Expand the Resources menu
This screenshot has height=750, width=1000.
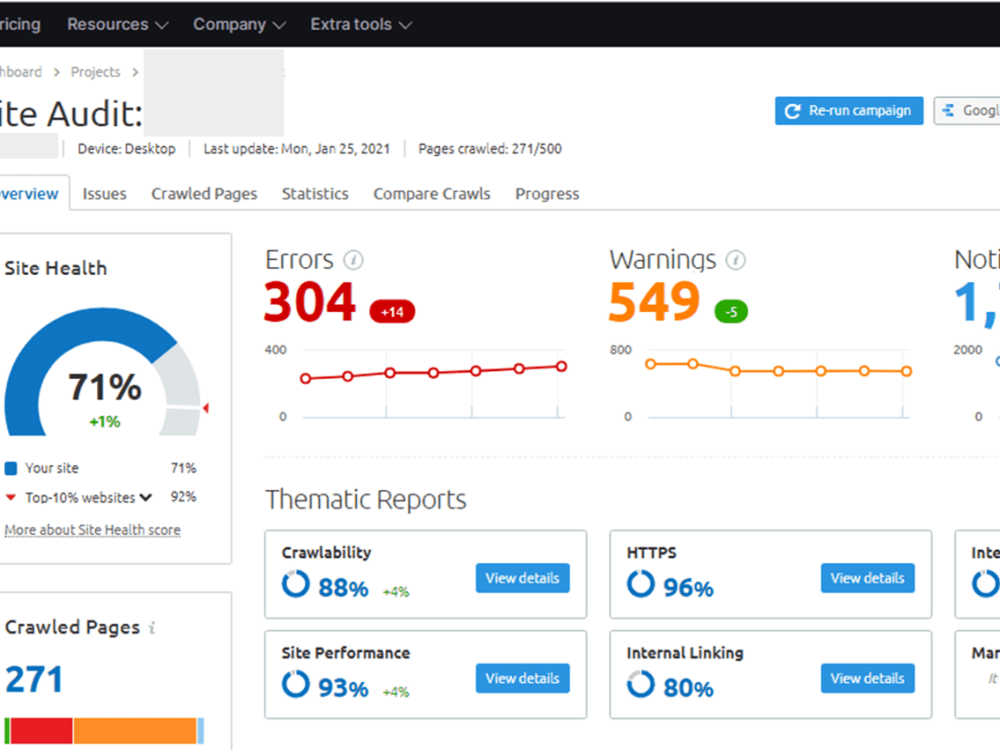[x=117, y=24]
